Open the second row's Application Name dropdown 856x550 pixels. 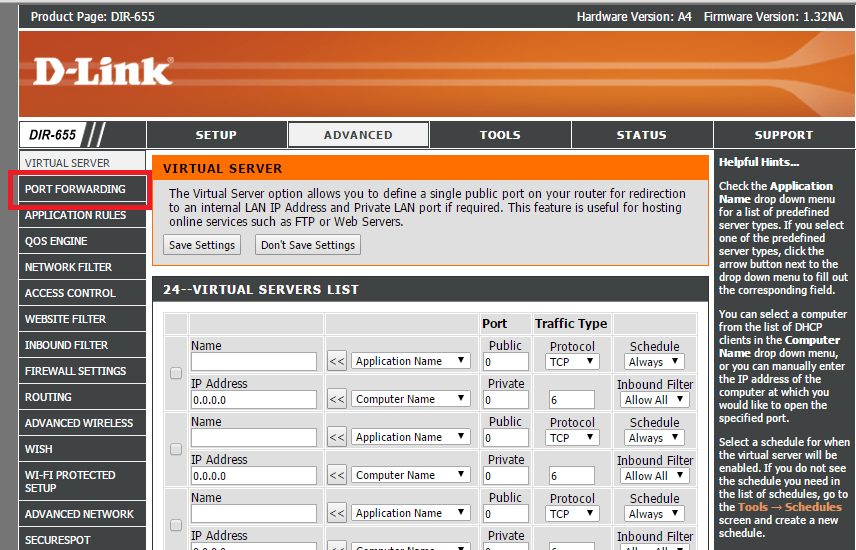click(x=411, y=437)
